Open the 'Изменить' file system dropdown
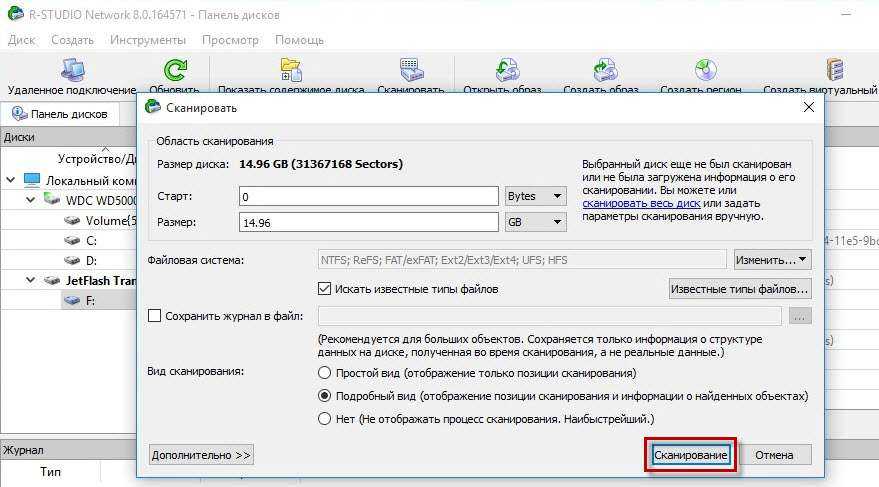This screenshot has height=487, width=879. tap(772, 260)
